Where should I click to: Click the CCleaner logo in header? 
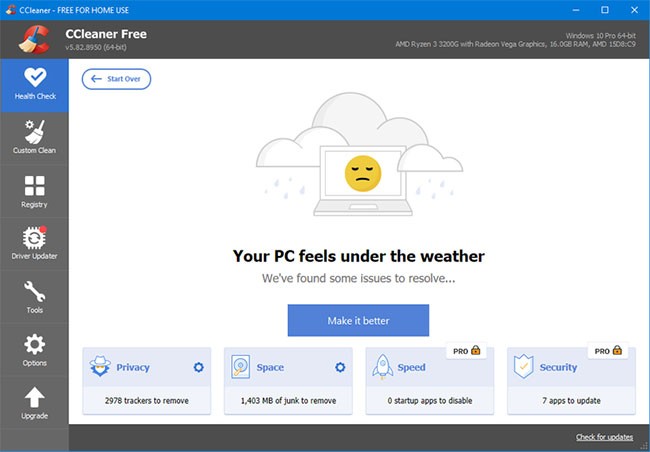[34, 39]
